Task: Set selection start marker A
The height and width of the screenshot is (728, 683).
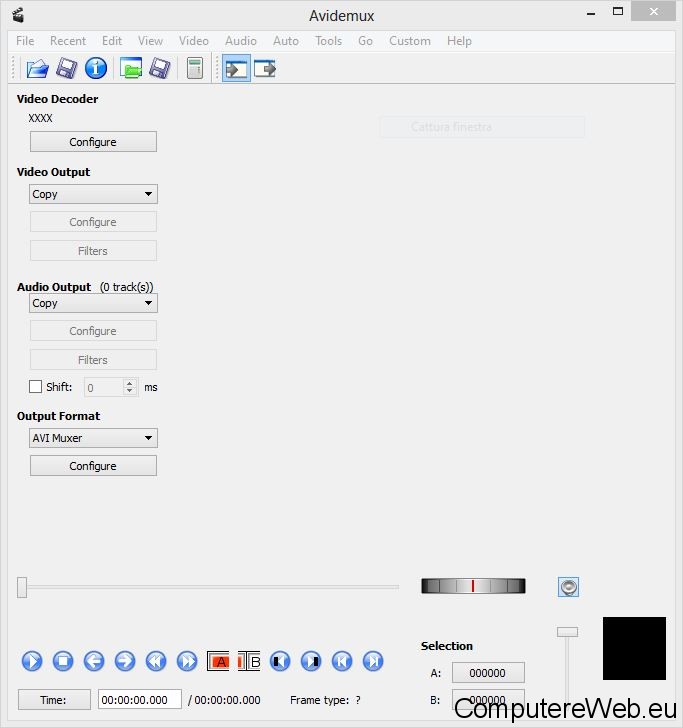Action: [218, 661]
